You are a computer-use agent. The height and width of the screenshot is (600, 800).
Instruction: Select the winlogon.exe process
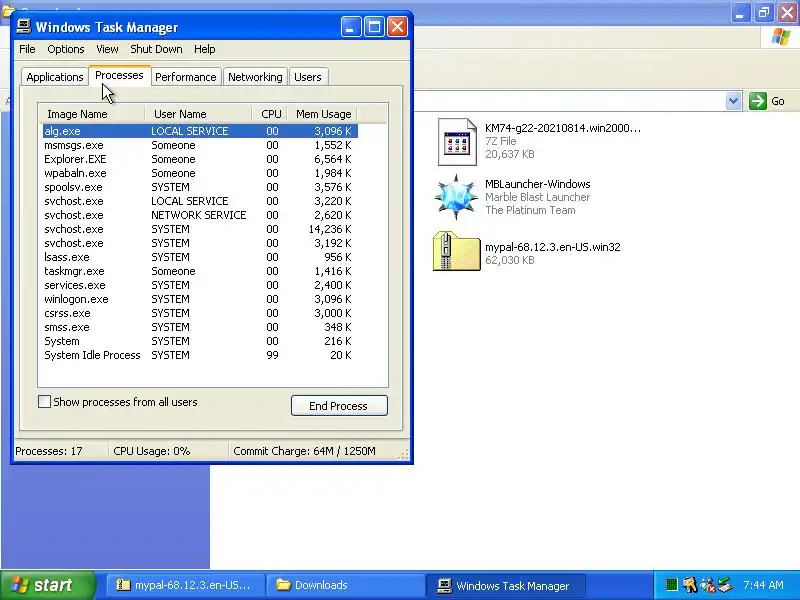point(200,299)
